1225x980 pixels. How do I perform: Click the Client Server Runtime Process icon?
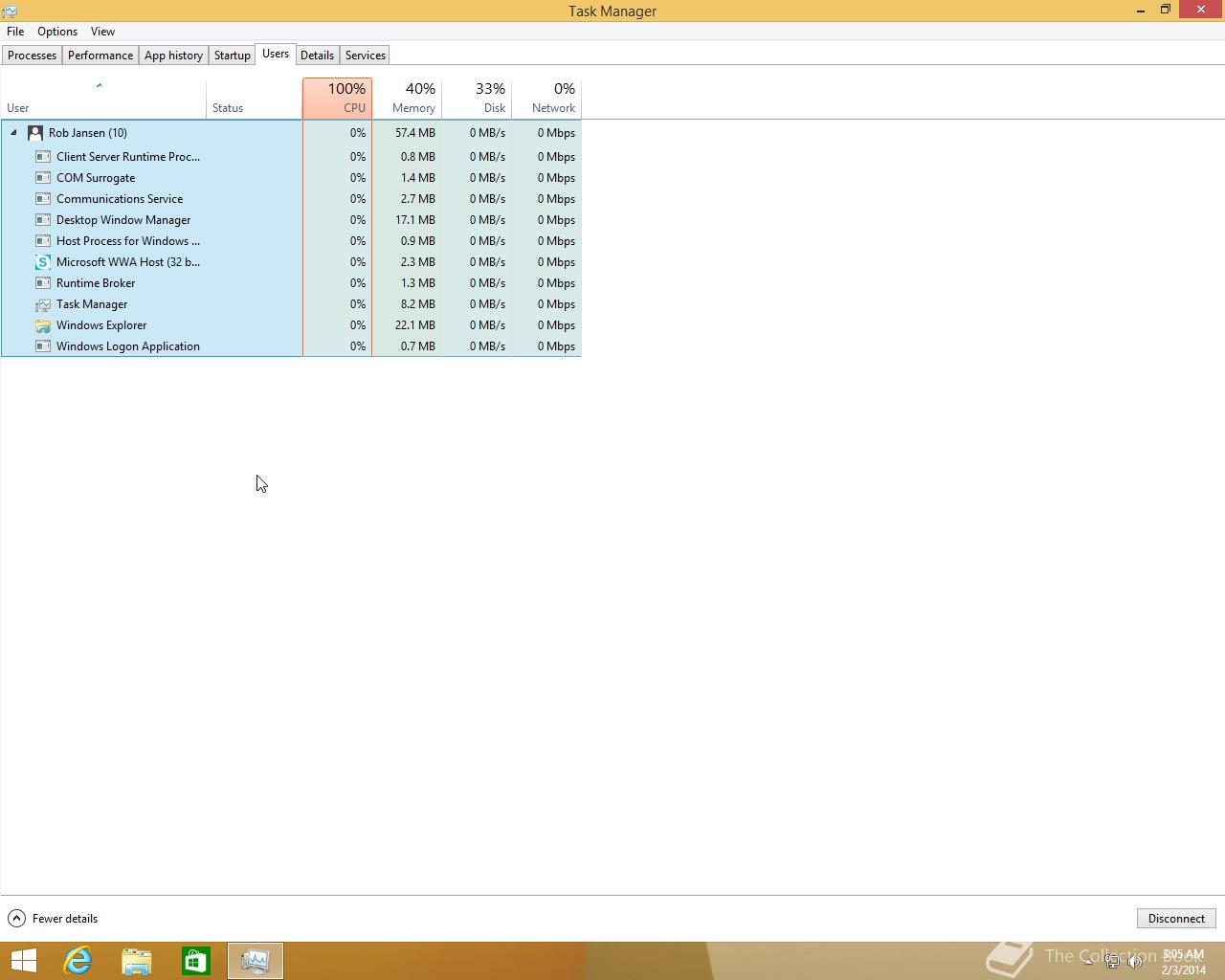(x=43, y=157)
